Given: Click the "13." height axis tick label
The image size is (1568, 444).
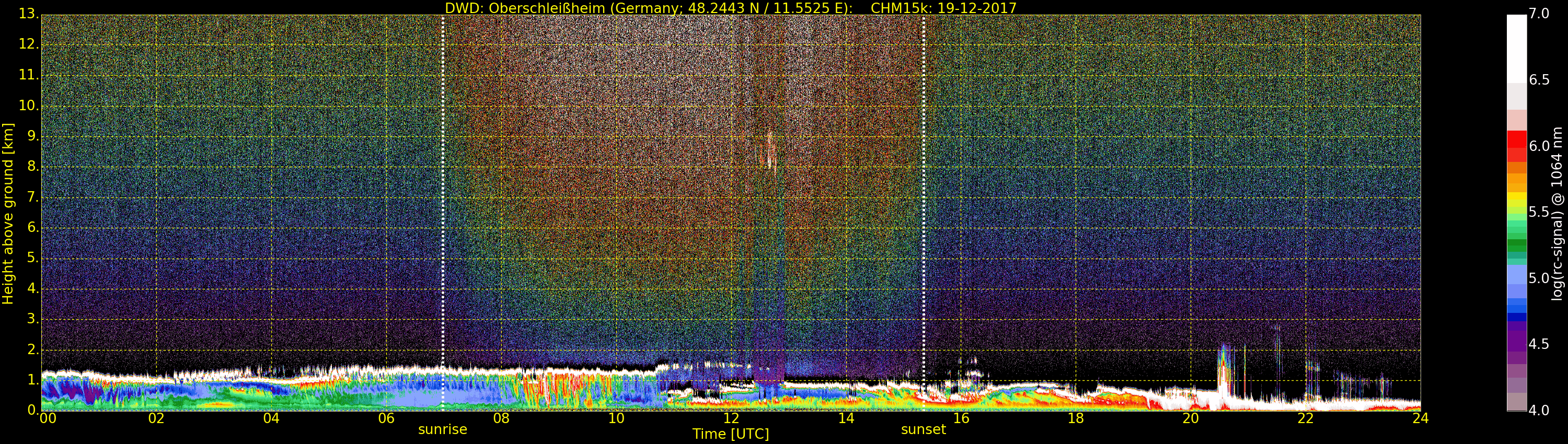Looking at the screenshot, I should [x=29, y=14].
